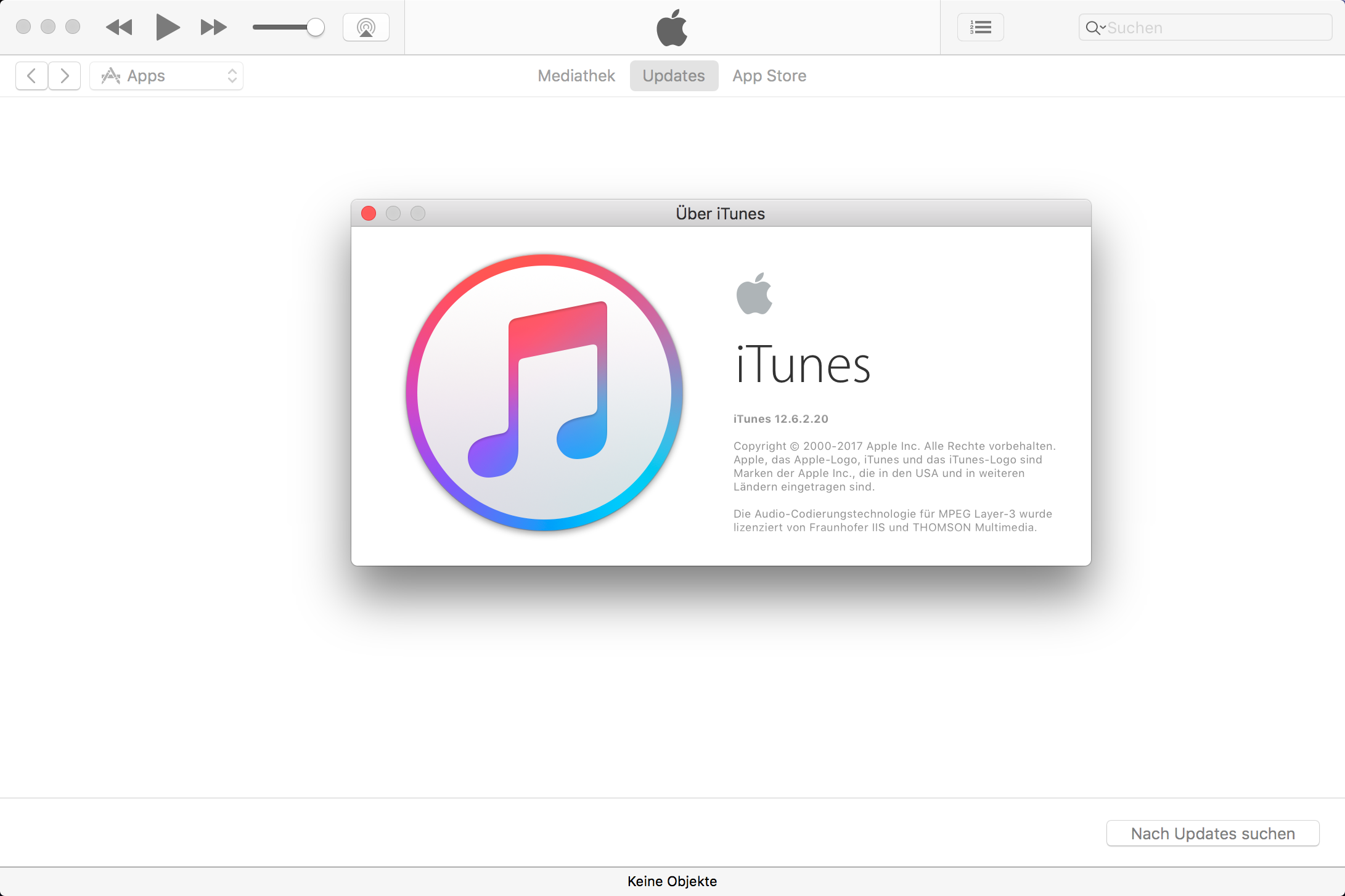This screenshot has height=896, width=1345.
Task: Click the Suchen search field
Action: (x=1205, y=28)
